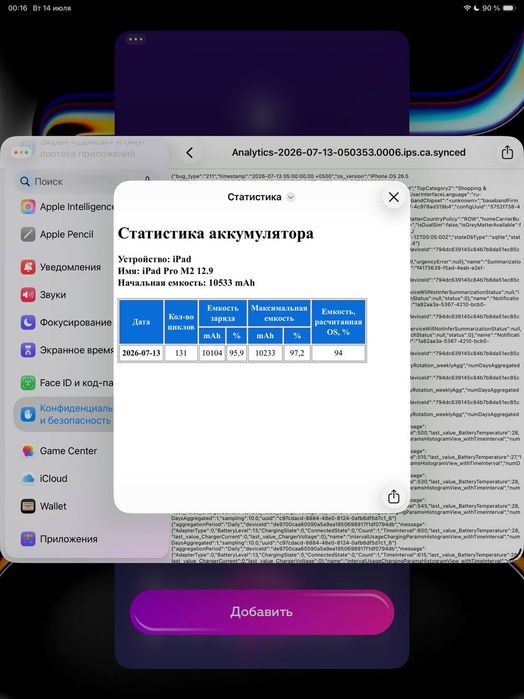The width and height of the screenshot is (524, 699).
Task: Open Face ID и код-пароль settings
Action: tap(67, 382)
